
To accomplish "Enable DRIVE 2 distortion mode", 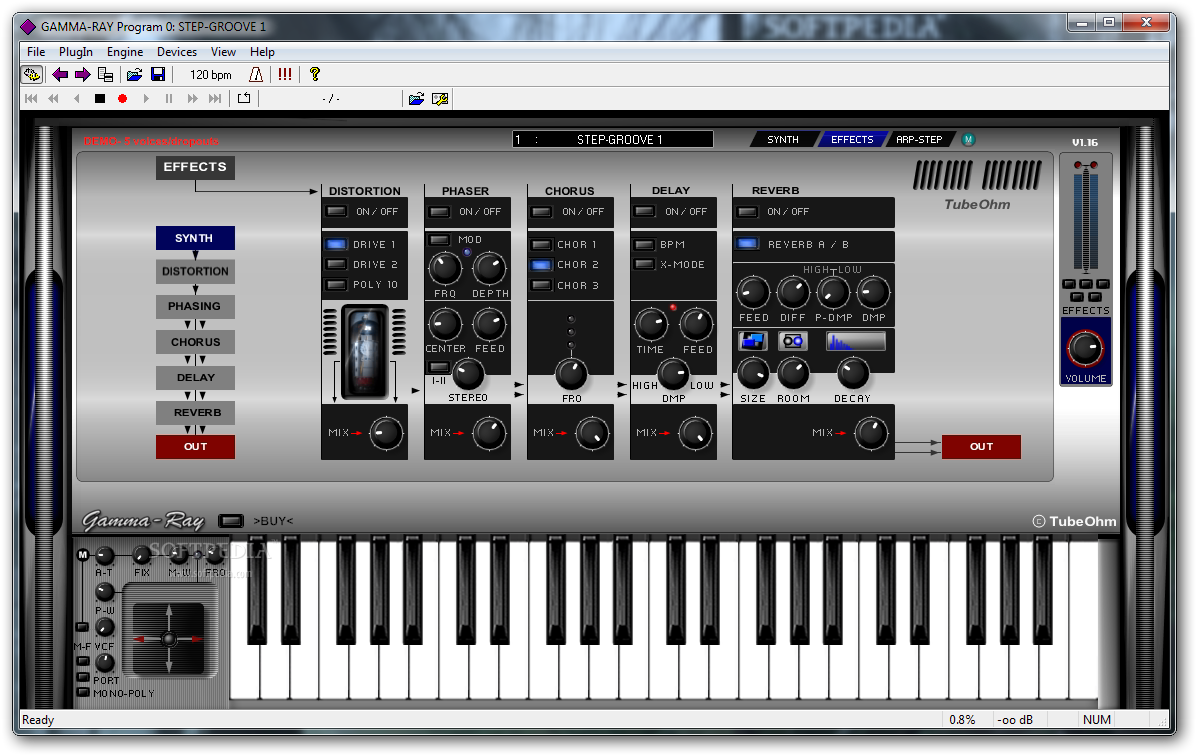I will [x=336, y=264].
